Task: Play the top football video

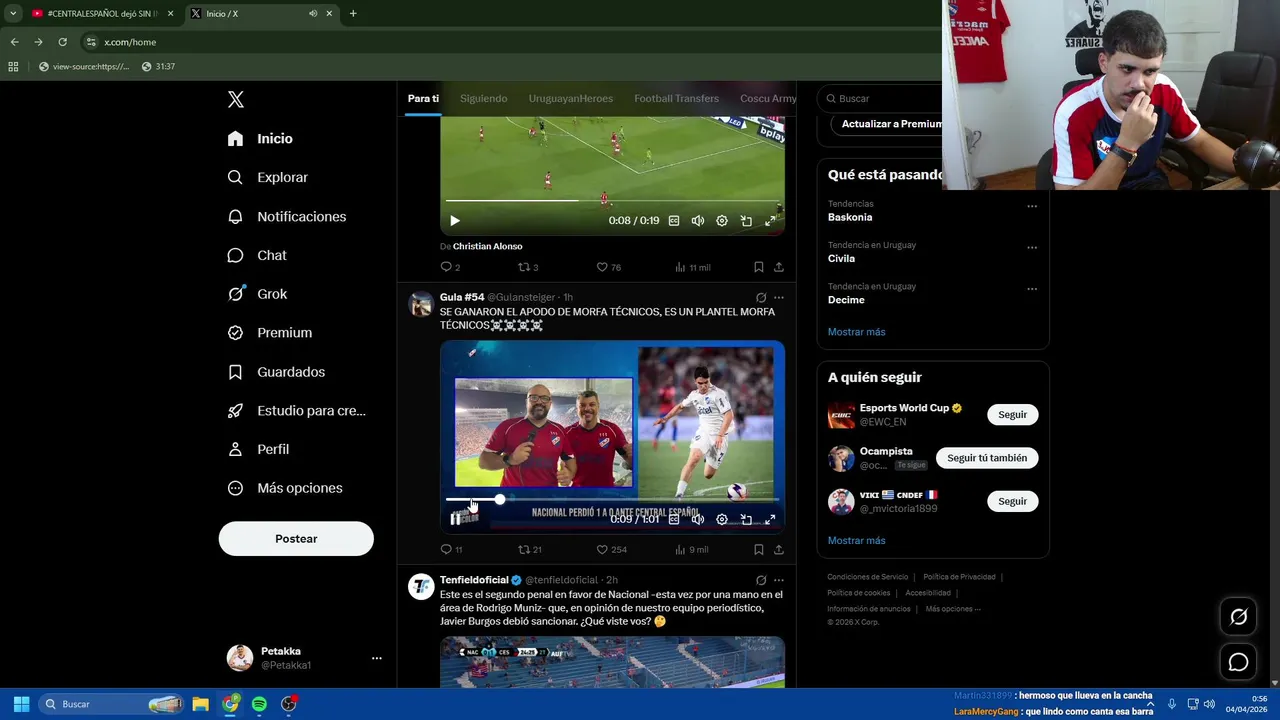Action: click(455, 221)
